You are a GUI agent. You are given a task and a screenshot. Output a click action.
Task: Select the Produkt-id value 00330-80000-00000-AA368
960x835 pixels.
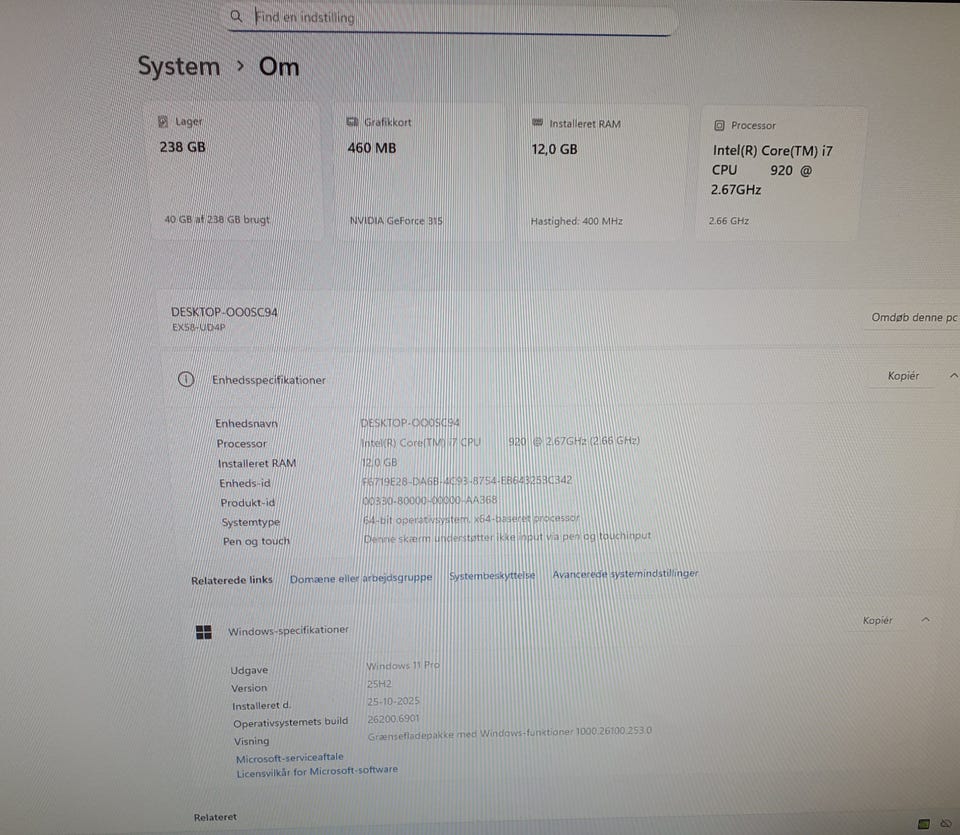coord(430,500)
